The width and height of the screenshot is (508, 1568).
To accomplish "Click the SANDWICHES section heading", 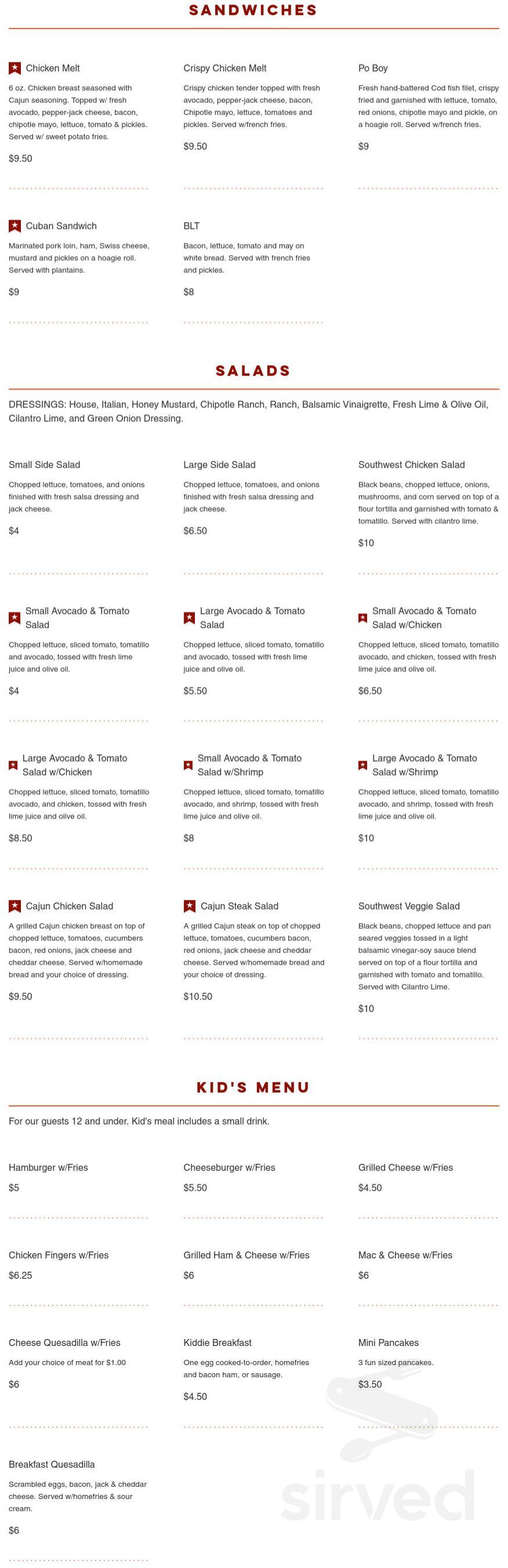I will pos(253,10).
